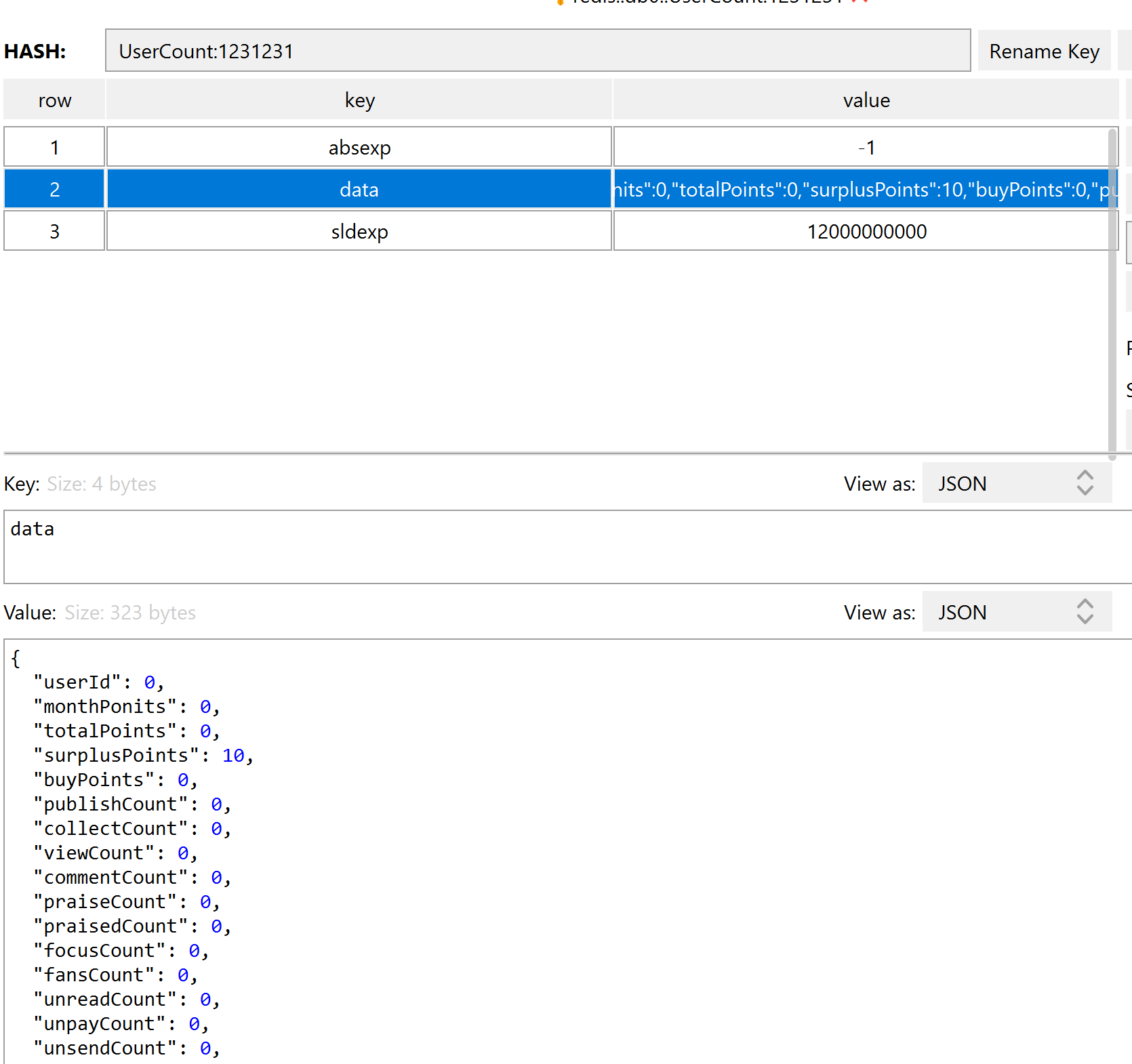Viewport: 1132px width, 1064px height.
Task: Click the 'value' column header
Action: pos(866,100)
